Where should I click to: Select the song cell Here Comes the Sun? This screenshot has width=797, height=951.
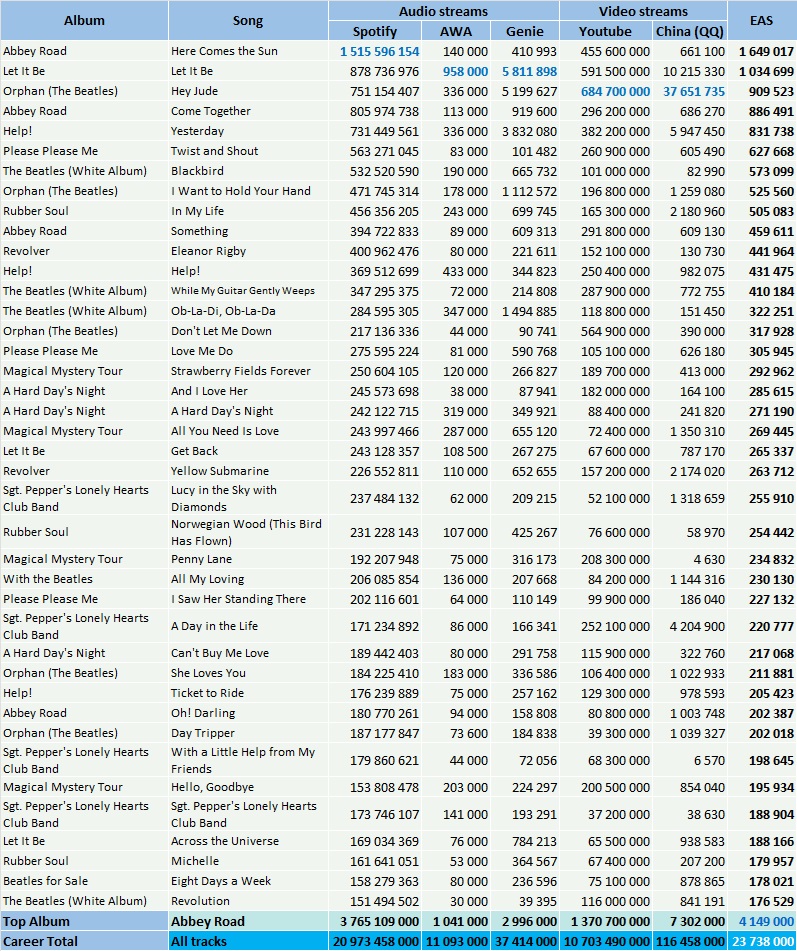pos(248,51)
